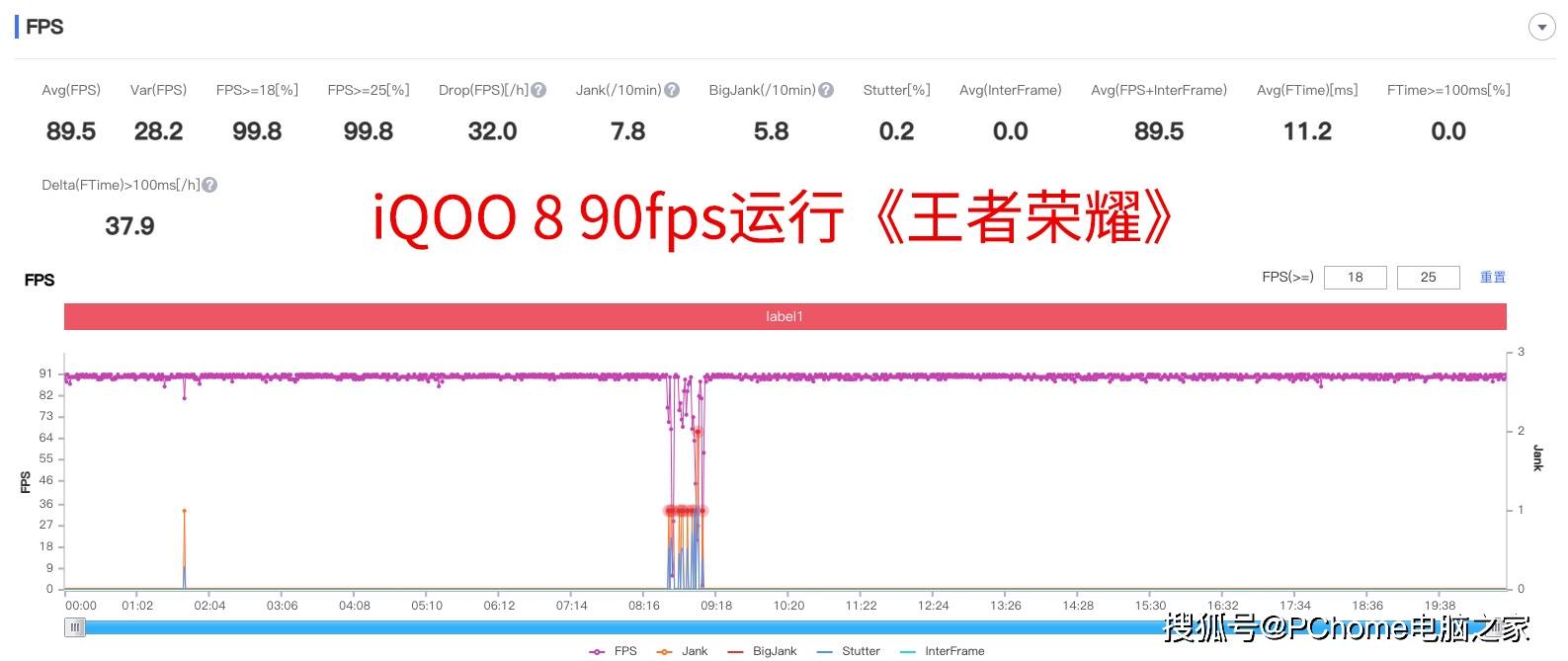Viewport: 1568px width, 661px height.
Task: Click the Jank(/10min) value 7.8
Action: (627, 131)
